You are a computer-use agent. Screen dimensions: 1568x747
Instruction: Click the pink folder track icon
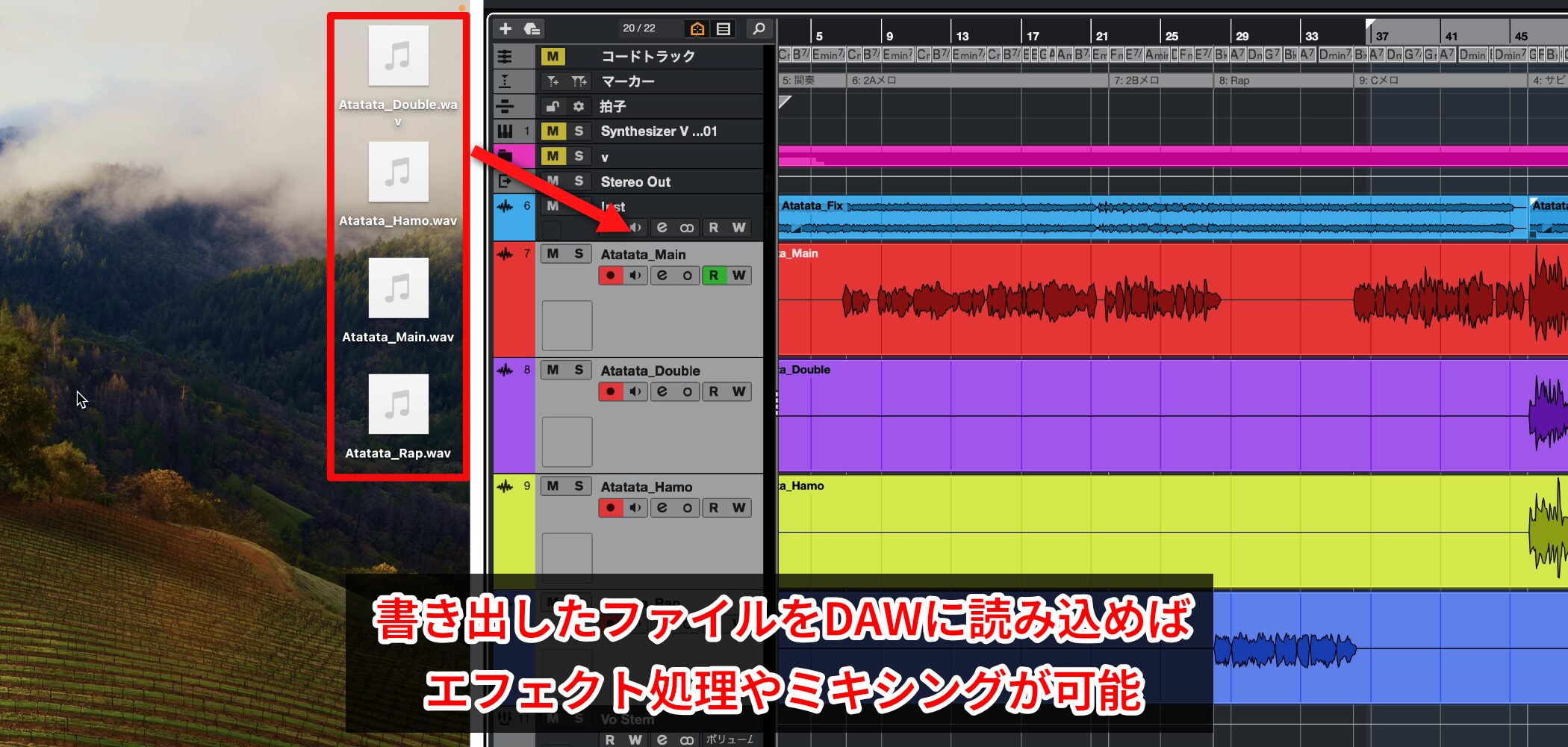[x=505, y=156]
